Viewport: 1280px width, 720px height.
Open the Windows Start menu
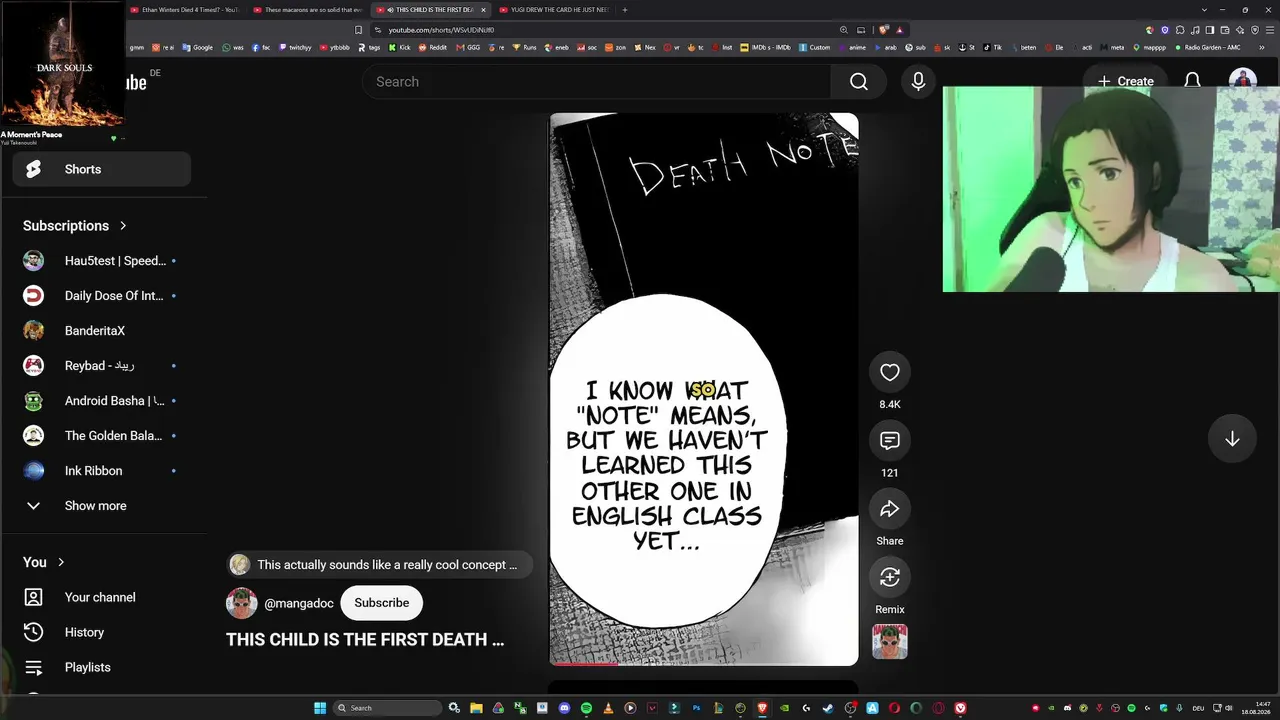click(x=320, y=708)
